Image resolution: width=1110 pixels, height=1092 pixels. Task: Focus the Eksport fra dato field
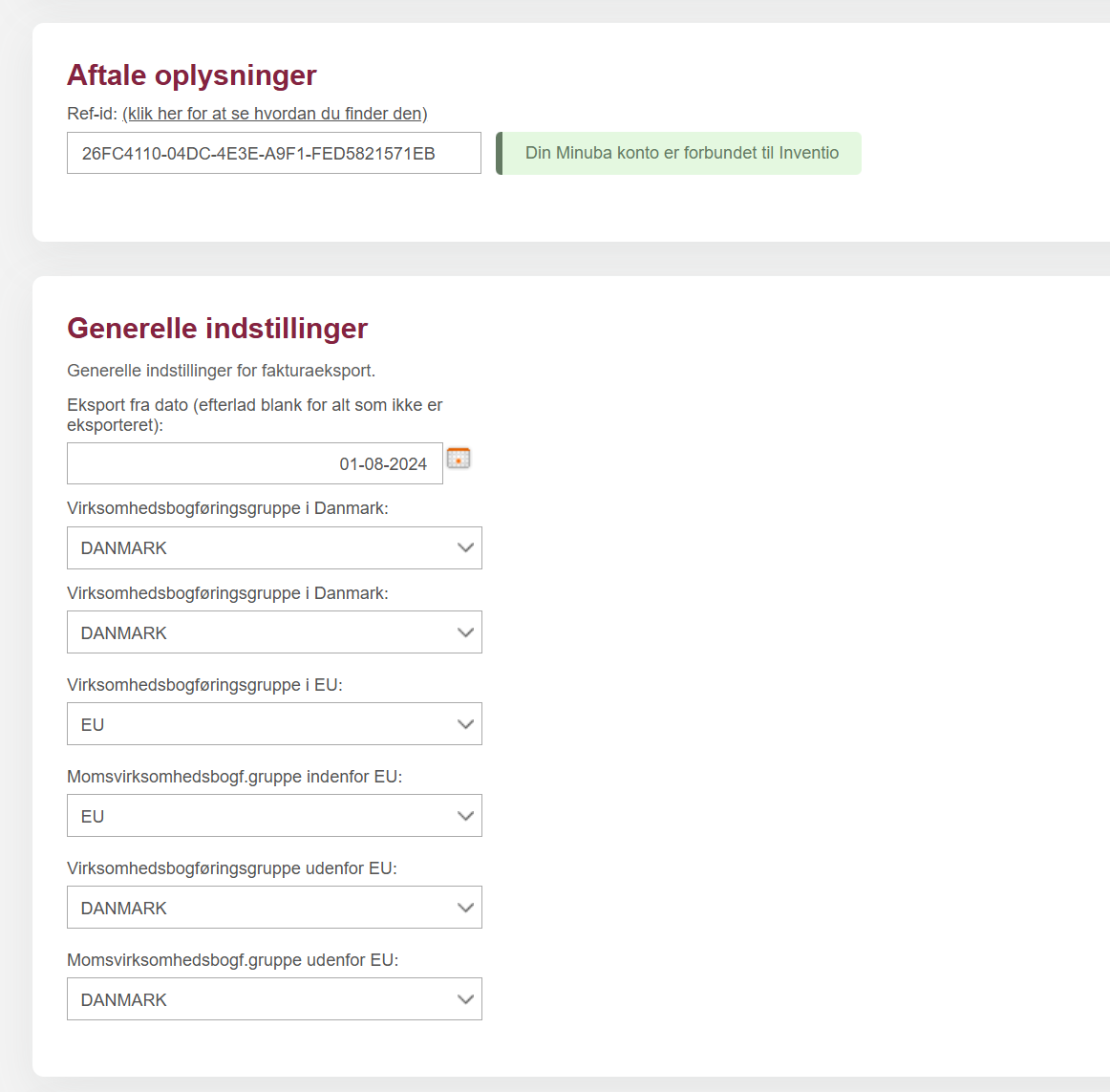point(254,463)
